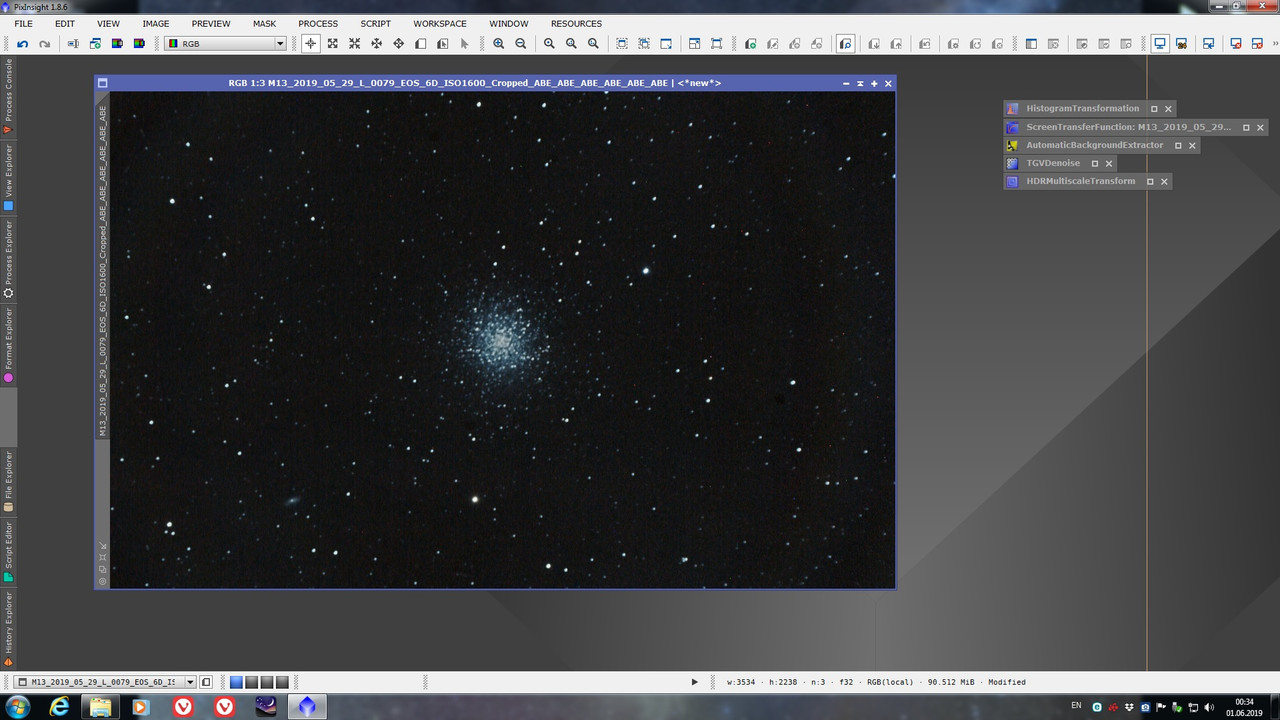Close the TGVDenoise process icon
This screenshot has width=1280, height=720.
[x=1109, y=163]
